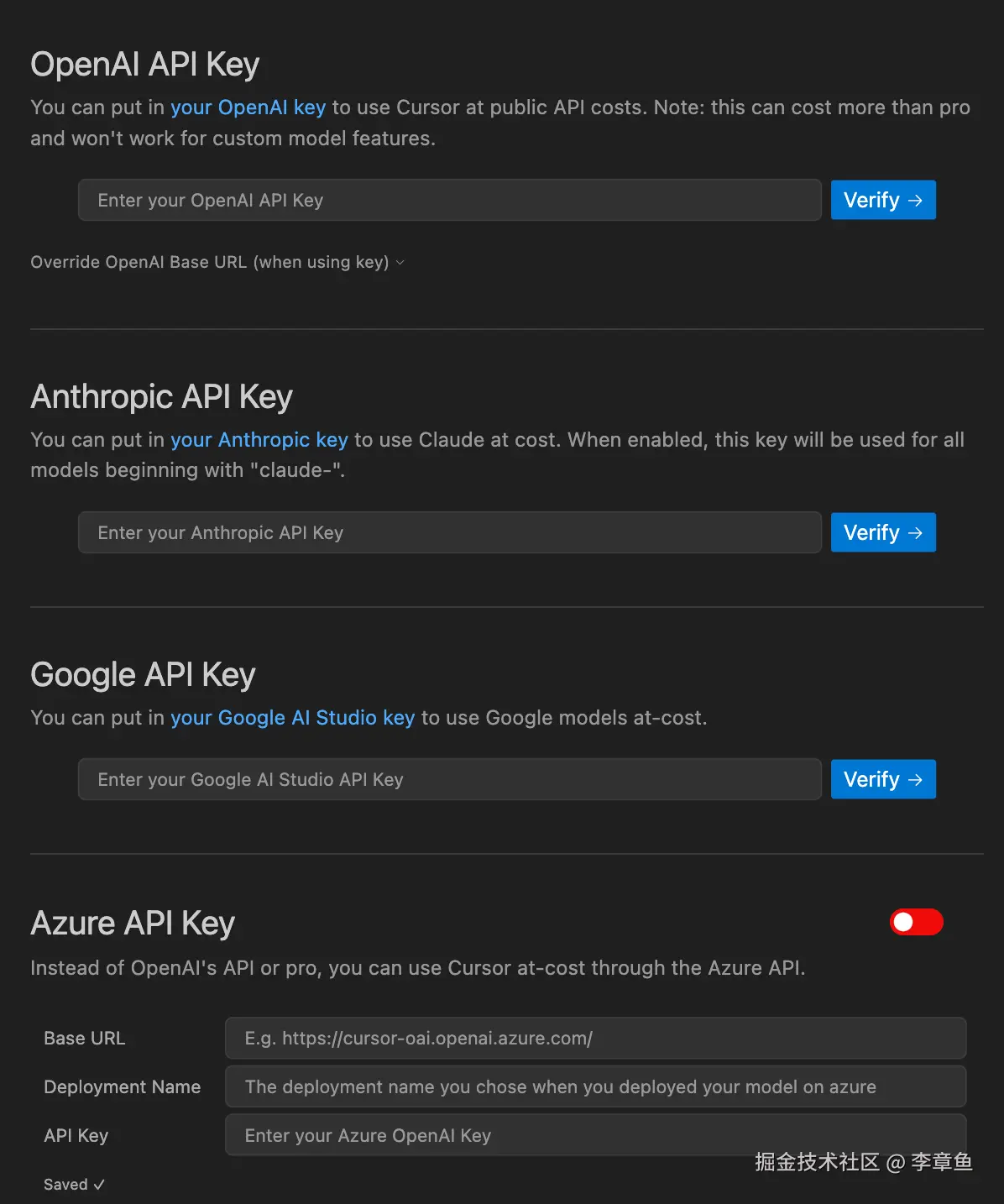Toggle the Azure API Key switch
The image size is (1004, 1204).
pyautogui.click(x=916, y=922)
